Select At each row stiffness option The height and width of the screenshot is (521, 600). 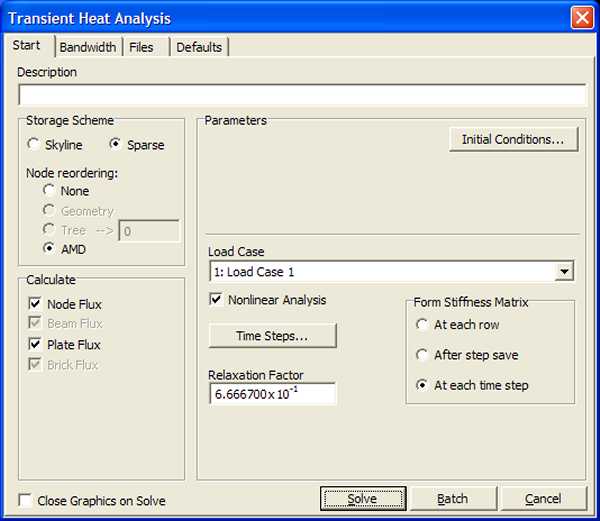pyautogui.click(x=422, y=325)
